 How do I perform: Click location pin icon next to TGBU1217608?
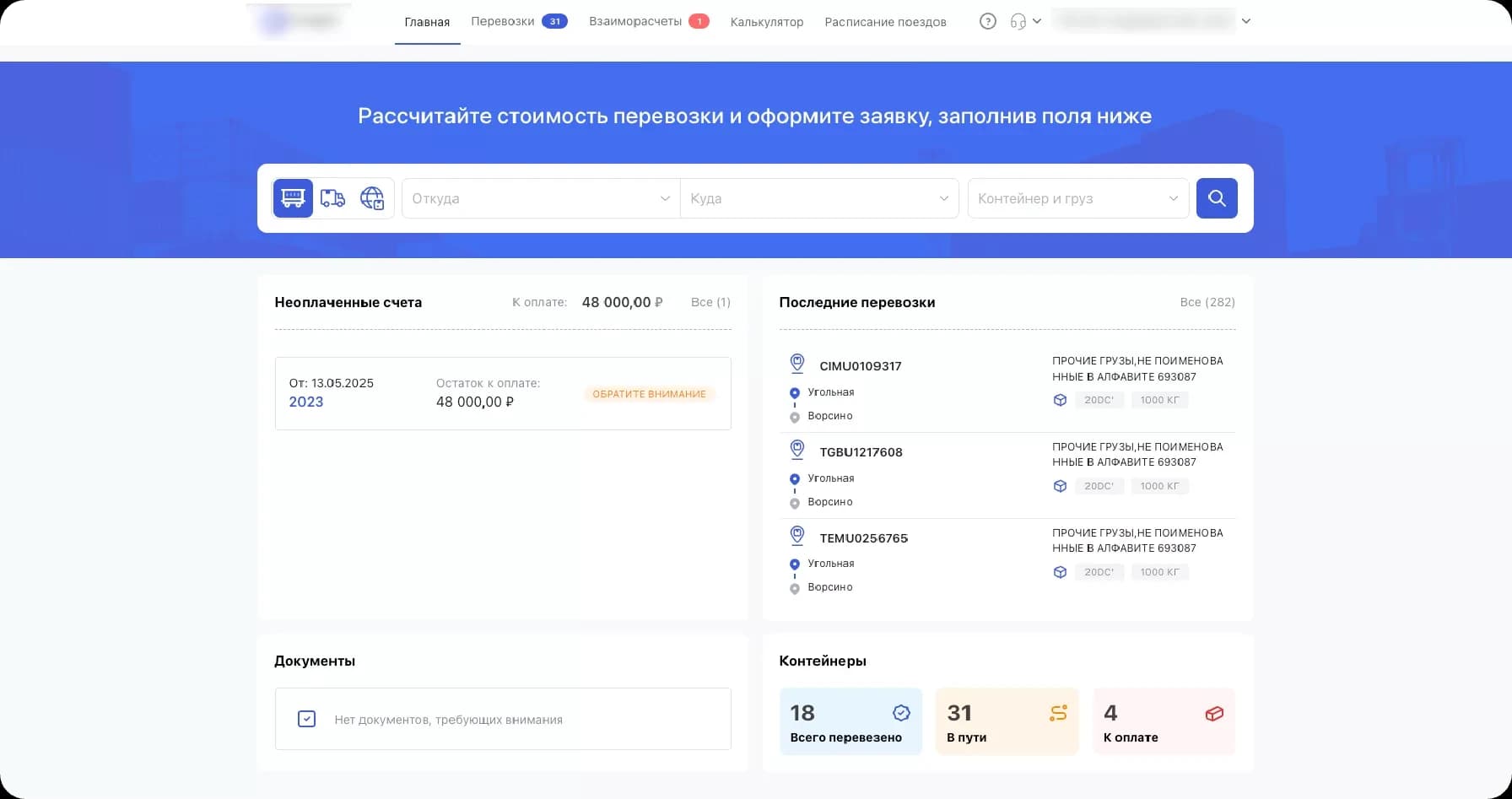click(797, 450)
